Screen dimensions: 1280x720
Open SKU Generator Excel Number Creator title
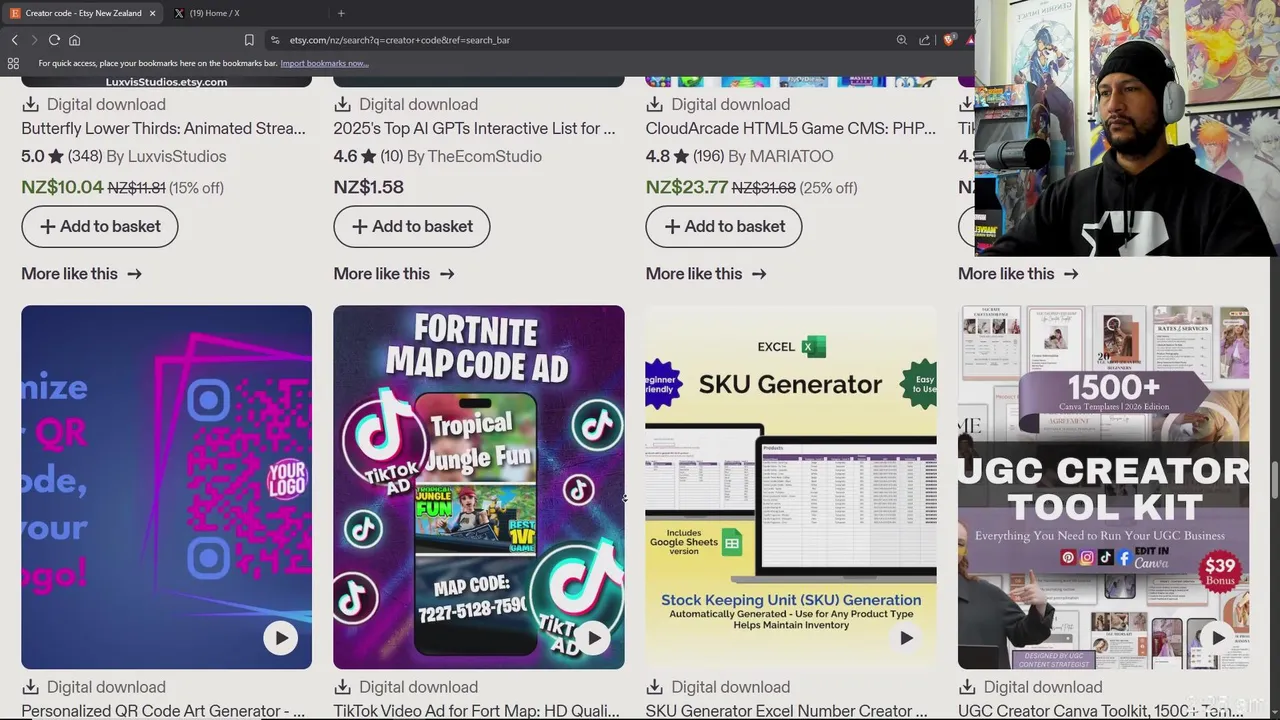(x=786, y=711)
